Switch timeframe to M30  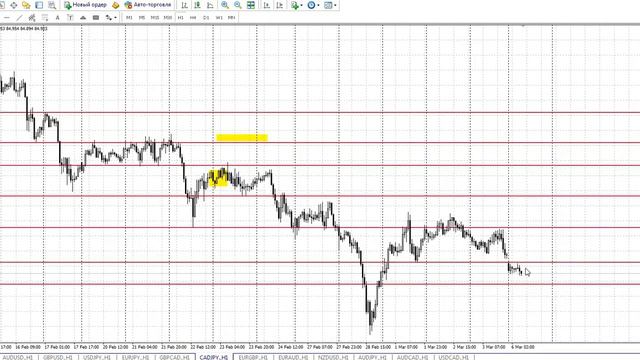point(167,18)
